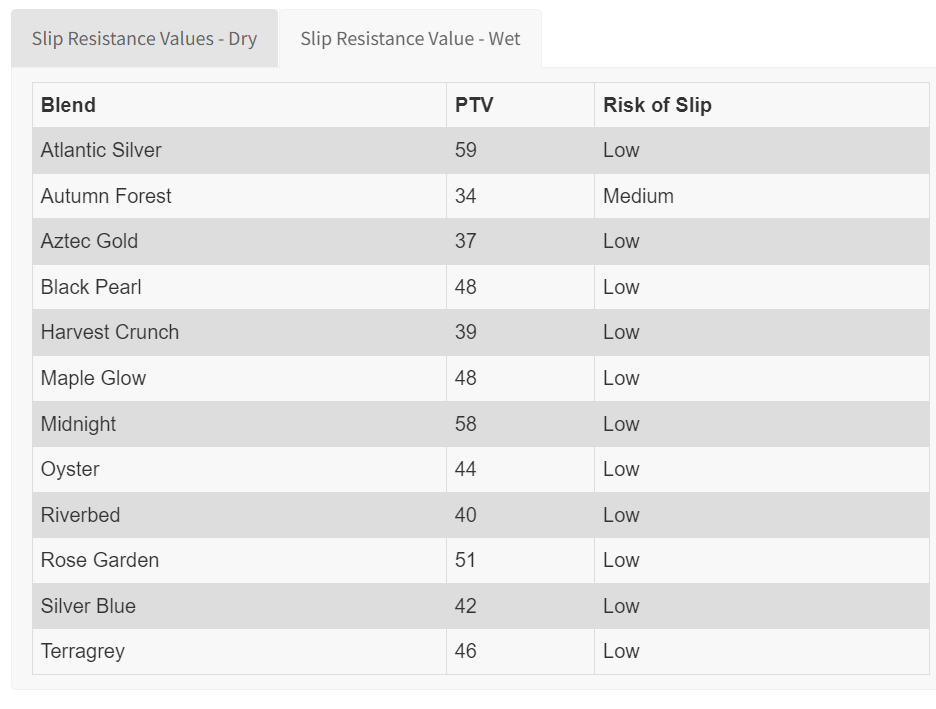The image size is (936, 709).
Task: Click the Risk of Slip header
Action: pyautogui.click(x=657, y=105)
